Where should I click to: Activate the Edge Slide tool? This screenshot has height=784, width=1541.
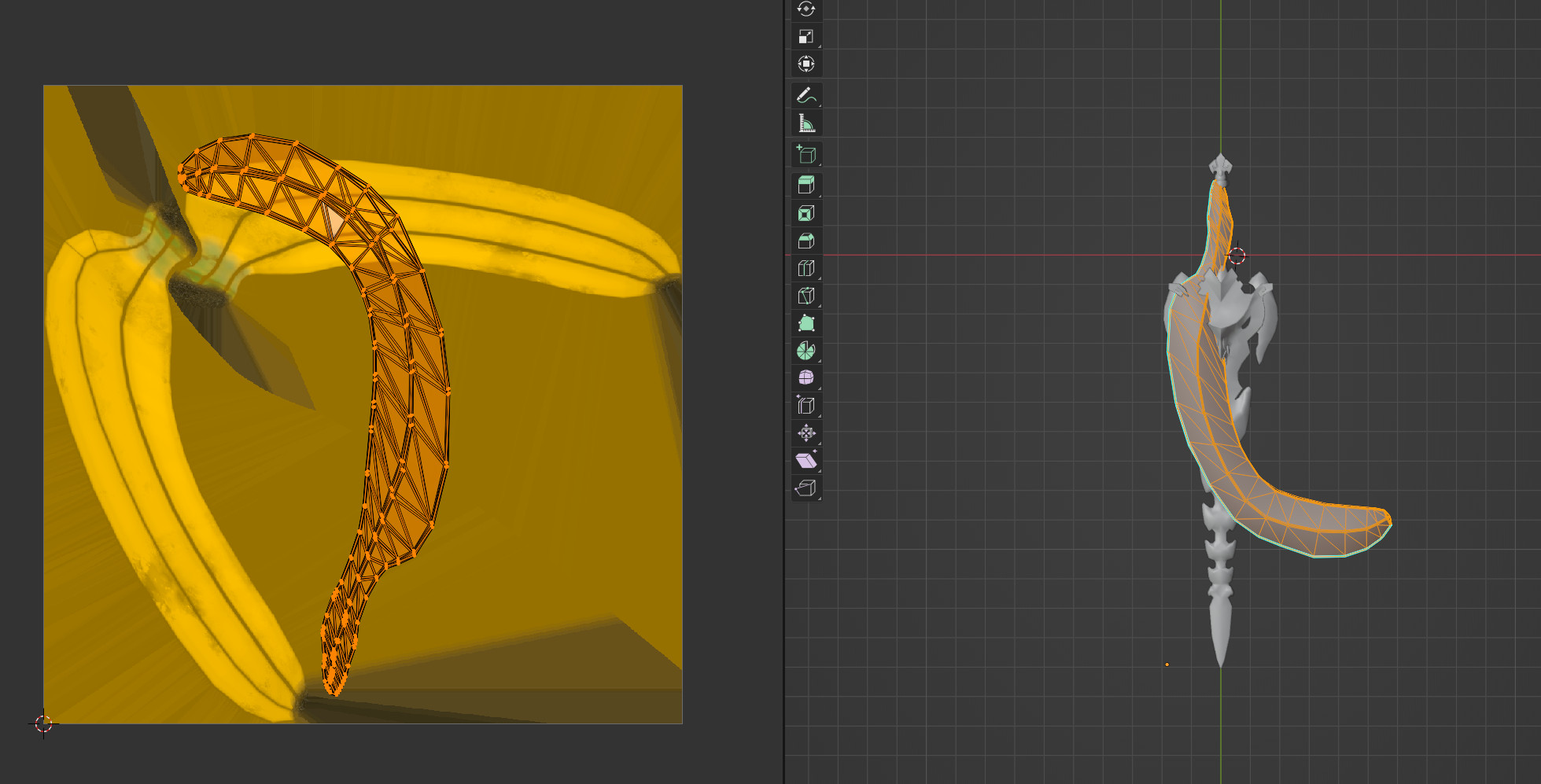tap(806, 406)
